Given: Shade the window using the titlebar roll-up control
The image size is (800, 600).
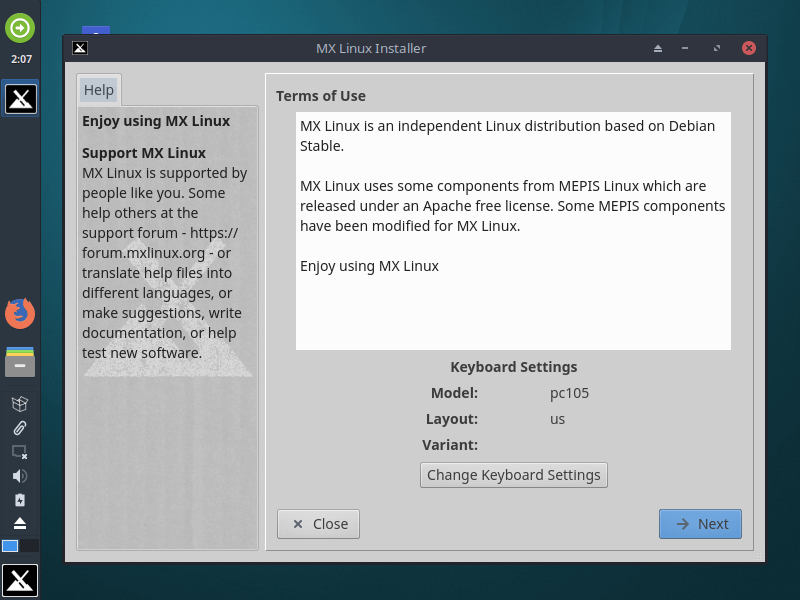Looking at the screenshot, I should (717, 47).
